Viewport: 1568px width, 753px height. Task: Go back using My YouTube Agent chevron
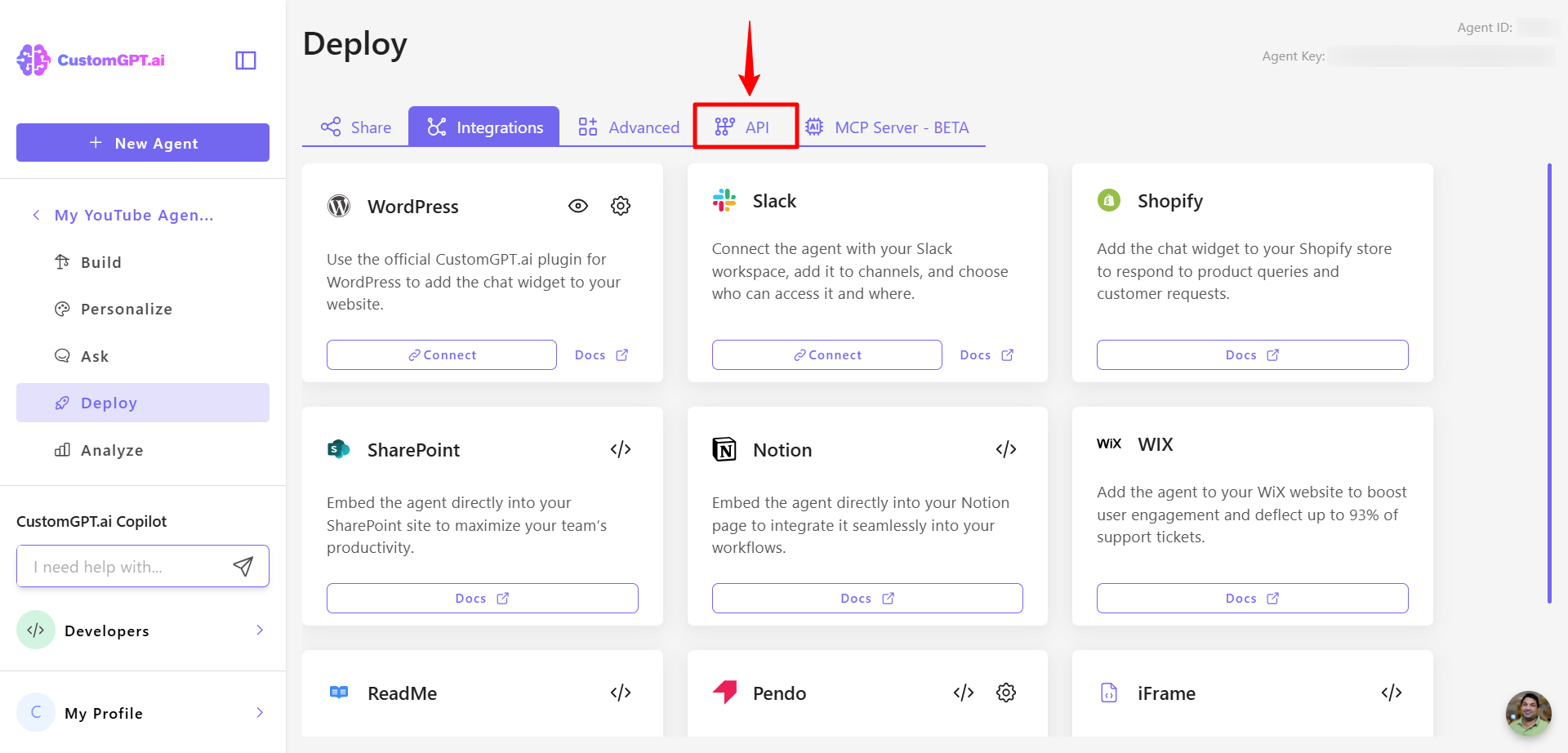click(36, 215)
